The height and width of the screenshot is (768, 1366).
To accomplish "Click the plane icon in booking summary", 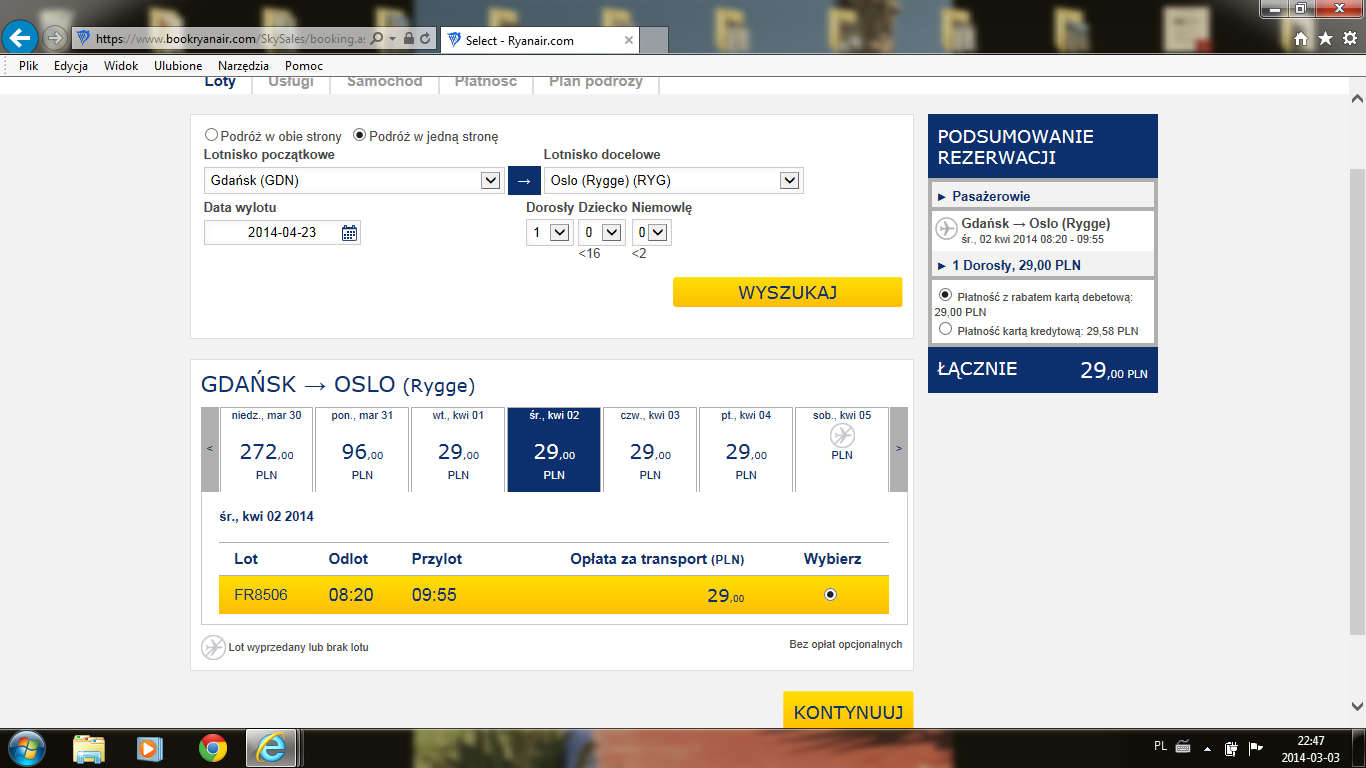I will (x=946, y=229).
